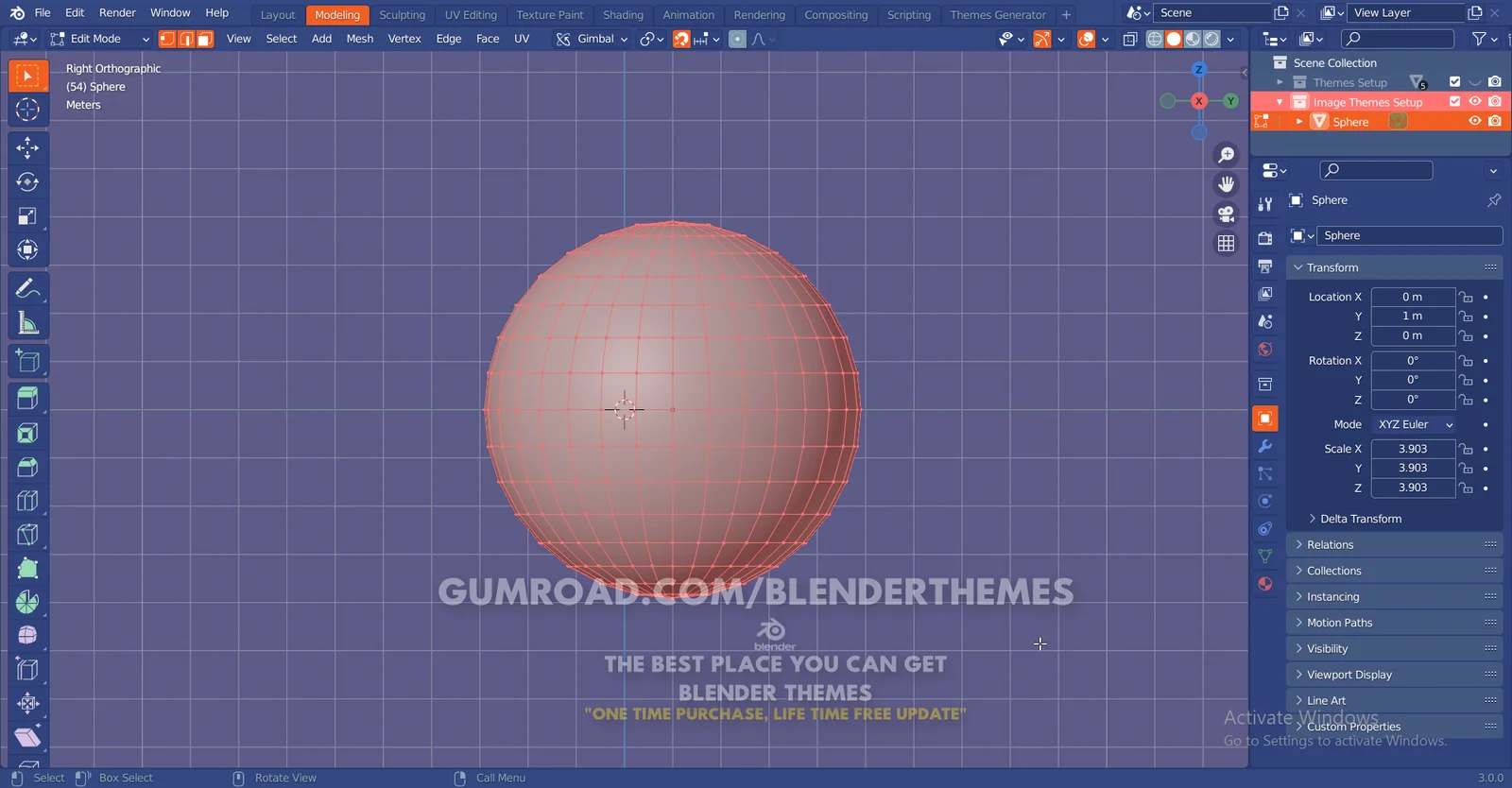This screenshot has width=1512, height=788.
Task: Click the Sphere object name field
Action: point(1409,235)
